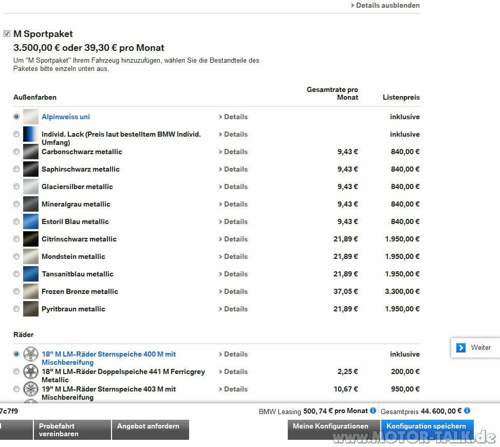Pick the Pyritbraun metallic swatch
500x447 pixels.
[31, 309]
